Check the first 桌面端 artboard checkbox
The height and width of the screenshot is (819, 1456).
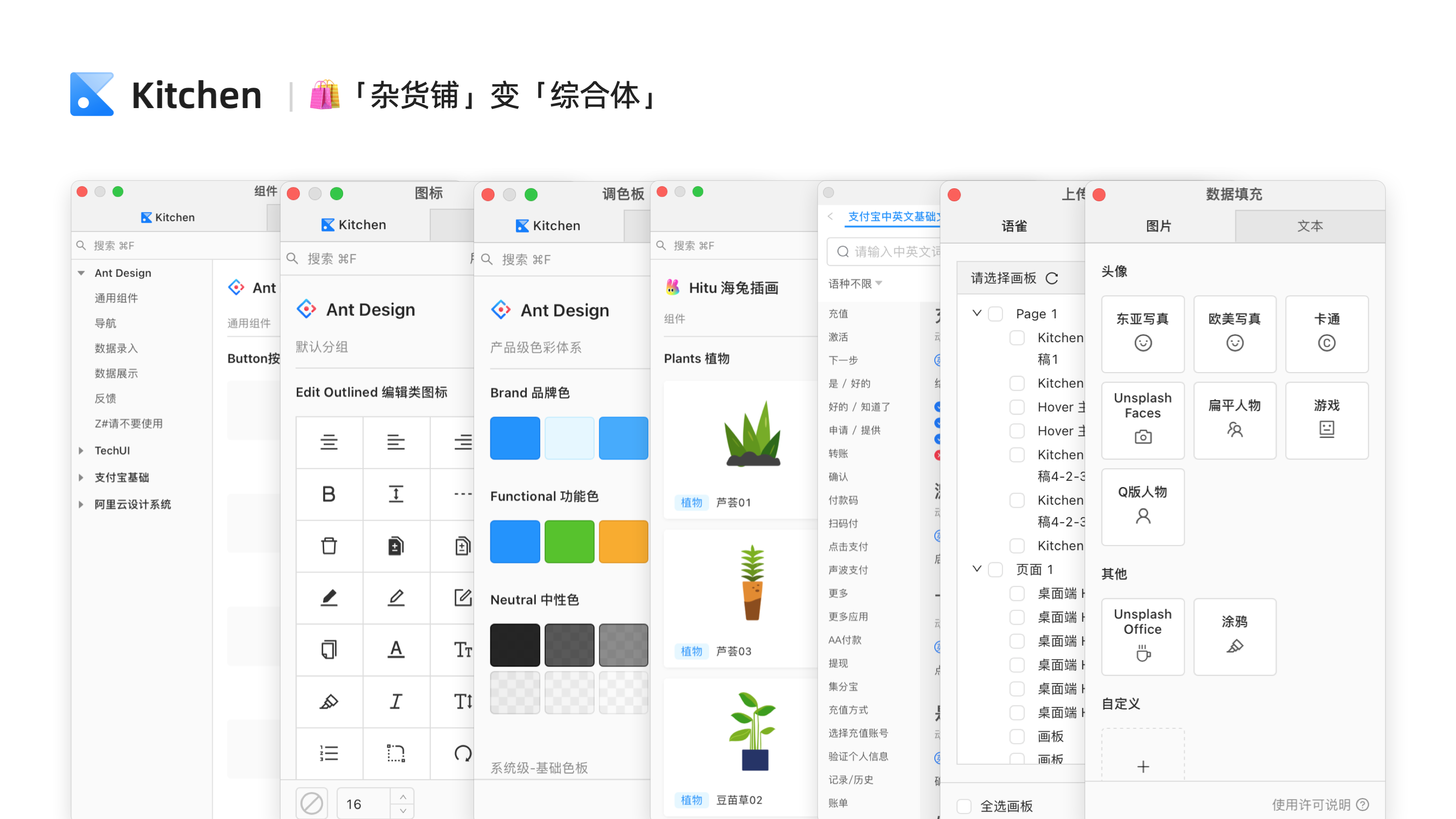point(1016,593)
